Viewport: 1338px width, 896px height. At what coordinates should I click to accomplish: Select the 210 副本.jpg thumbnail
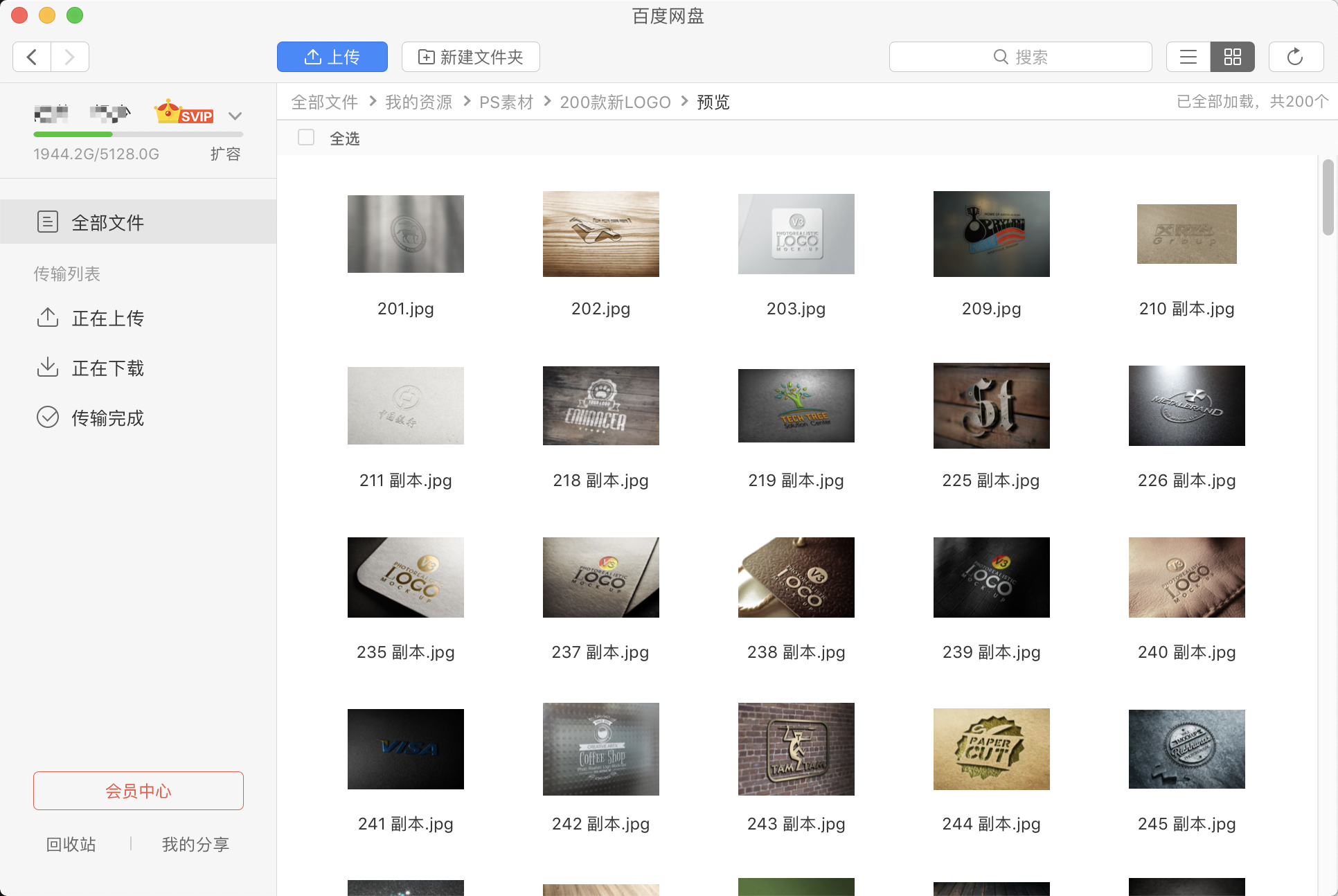point(1187,234)
